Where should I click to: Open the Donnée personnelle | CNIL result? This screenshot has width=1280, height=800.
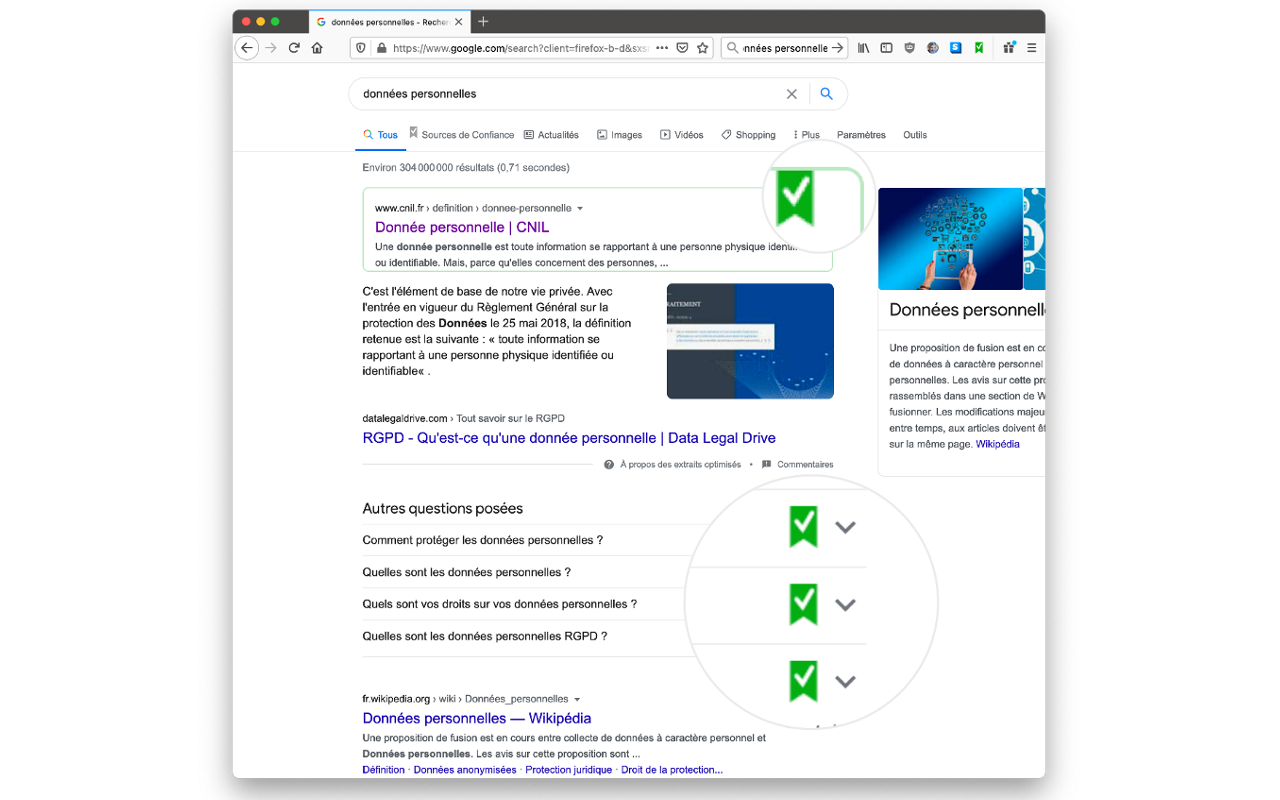tap(462, 227)
